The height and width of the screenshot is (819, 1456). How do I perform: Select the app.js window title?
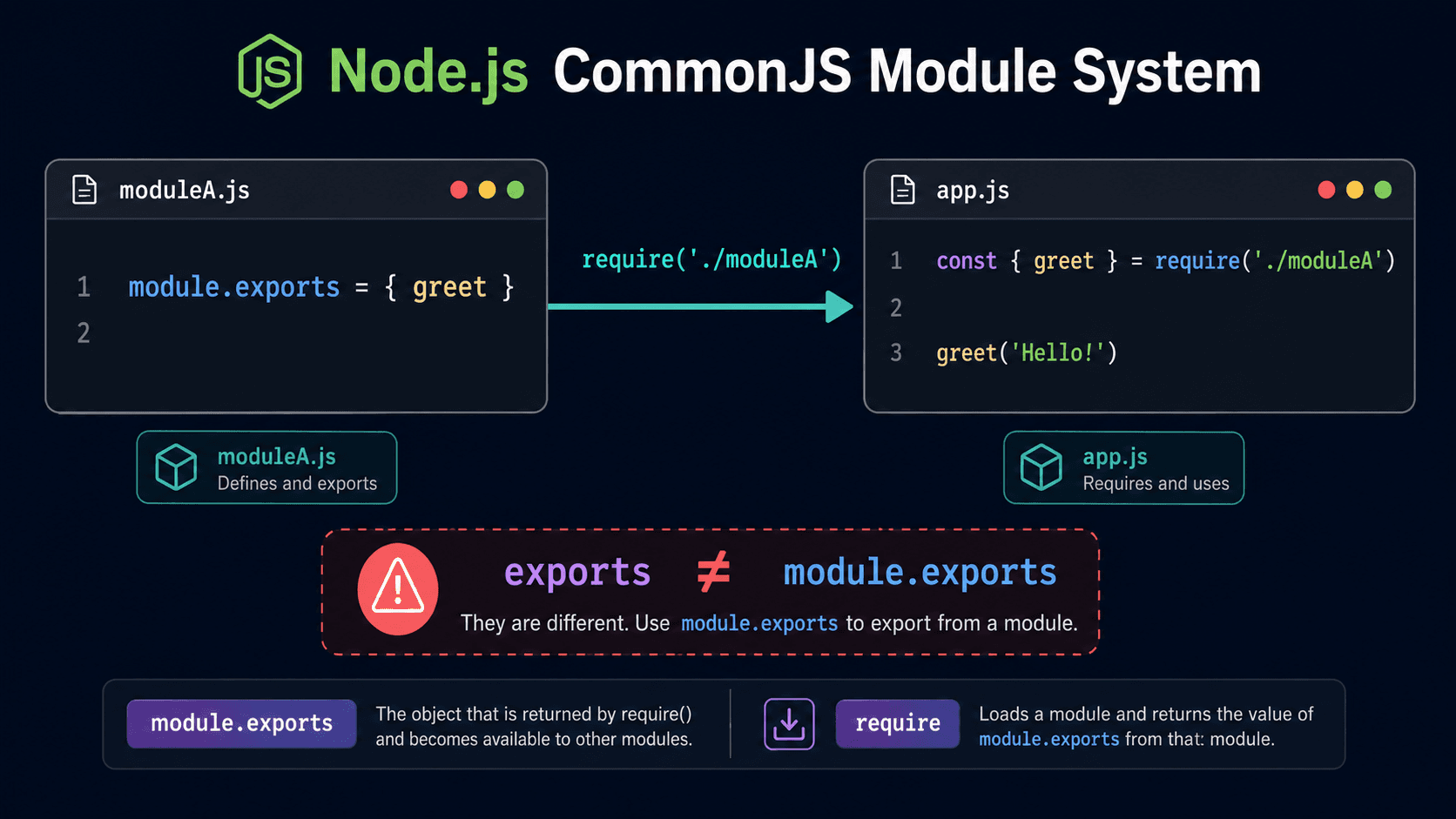click(x=973, y=191)
